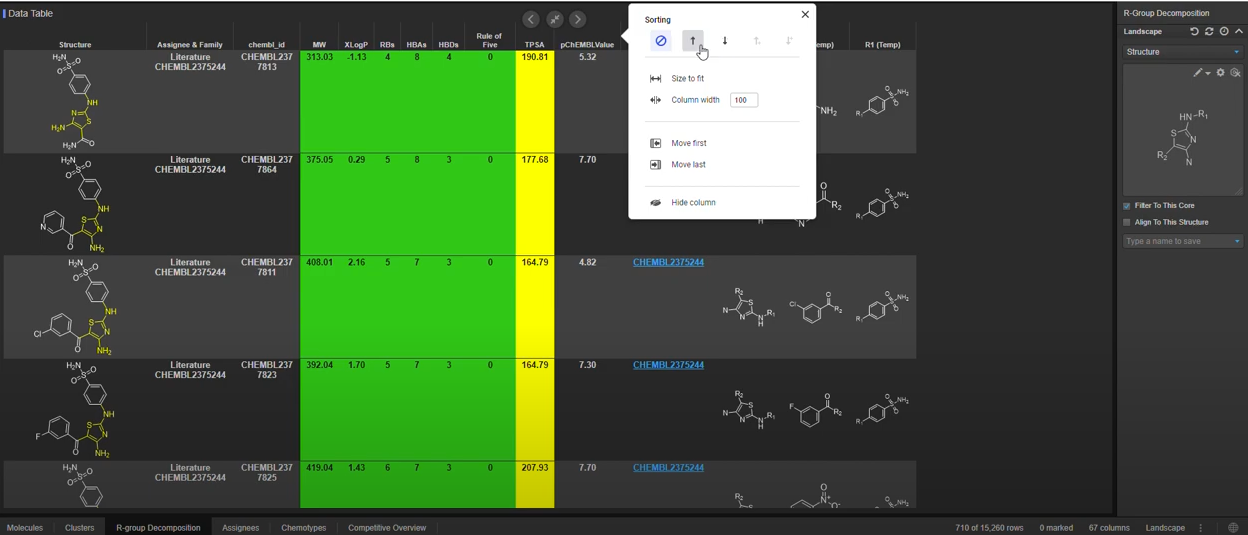The height and width of the screenshot is (535, 1248).
Task: Enable Align To This Structure
Action: pos(1127,223)
